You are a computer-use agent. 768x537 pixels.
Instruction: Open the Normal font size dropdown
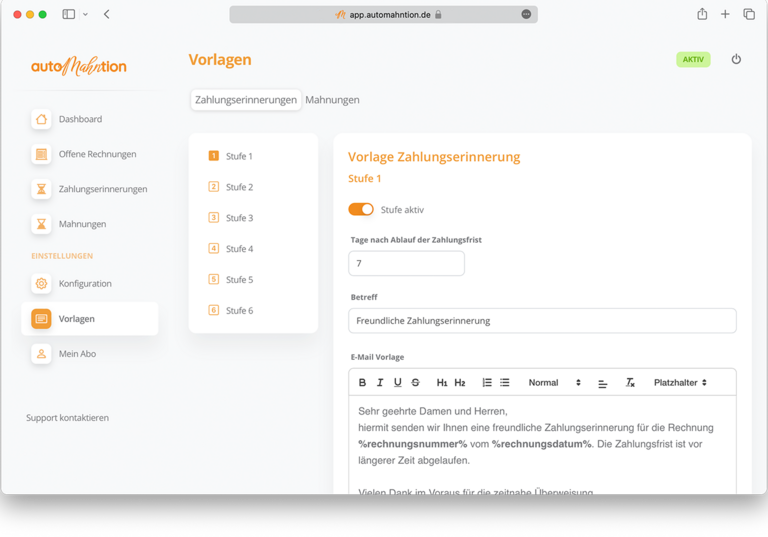pyautogui.click(x=554, y=383)
